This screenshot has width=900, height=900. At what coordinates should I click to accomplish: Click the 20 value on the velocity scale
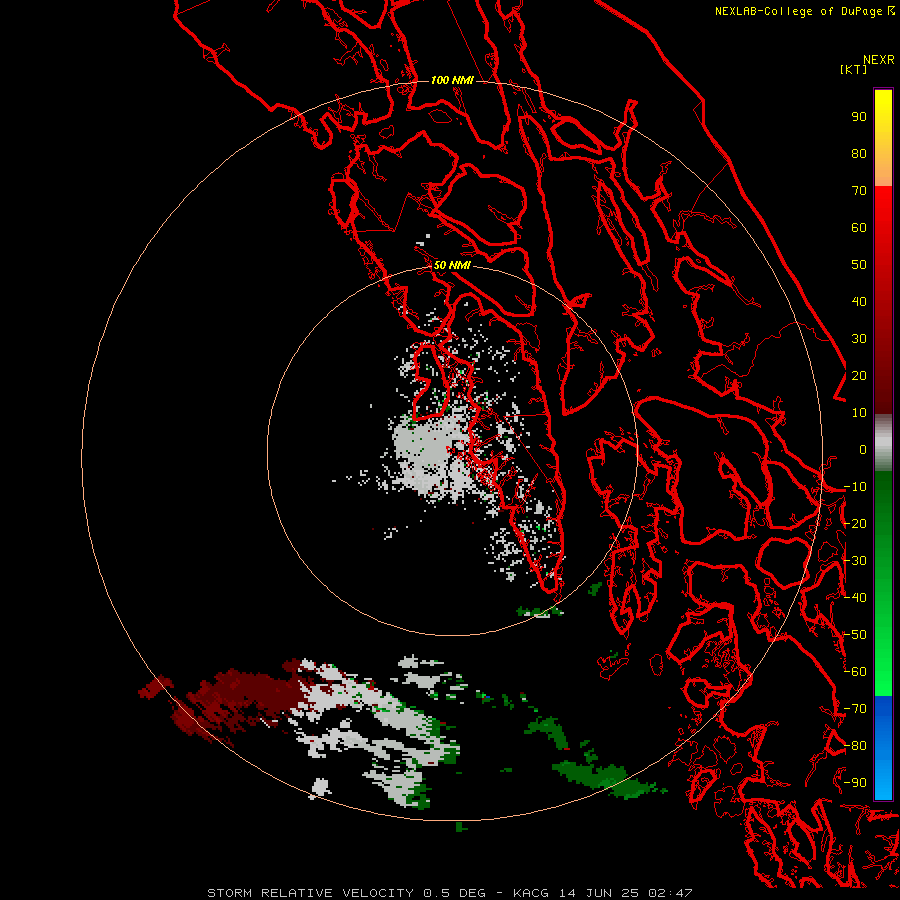tap(859, 376)
